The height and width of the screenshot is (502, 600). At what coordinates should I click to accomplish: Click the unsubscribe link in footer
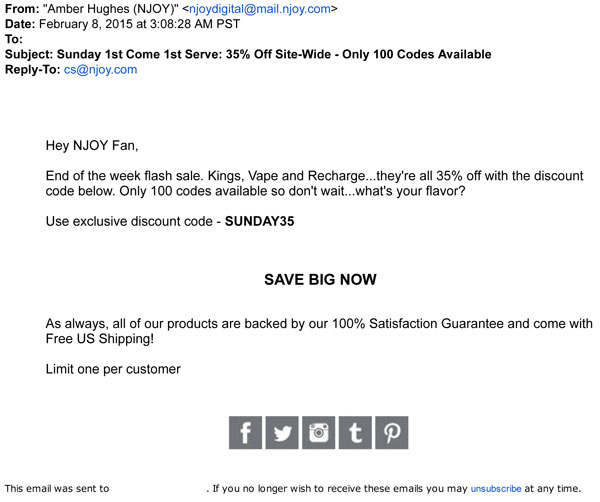(496, 489)
